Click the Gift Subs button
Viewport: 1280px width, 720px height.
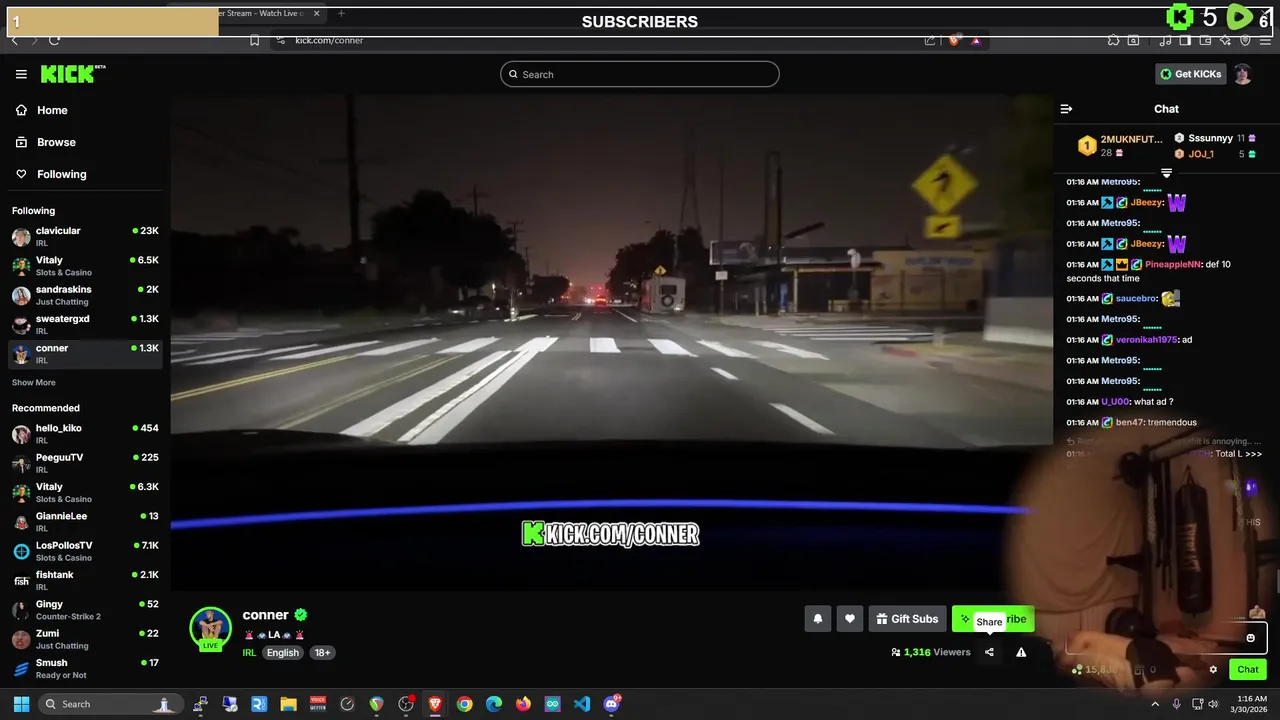[x=907, y=619]
